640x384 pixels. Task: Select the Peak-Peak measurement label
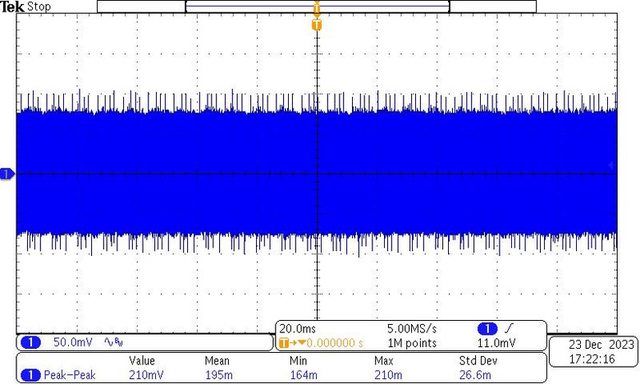[70, 375]
